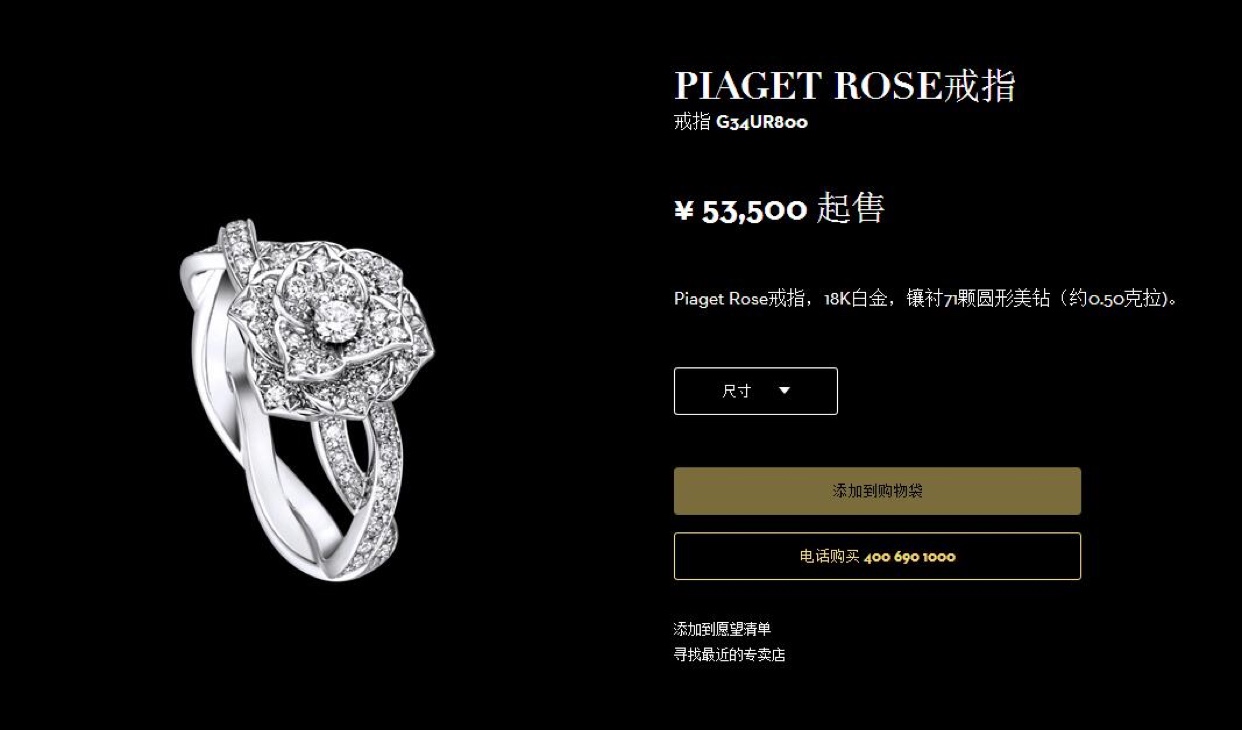Screen dimensions: 1242x730
Task: Select the 尺寸 label text in dropdown
Action: click(737, 391)
